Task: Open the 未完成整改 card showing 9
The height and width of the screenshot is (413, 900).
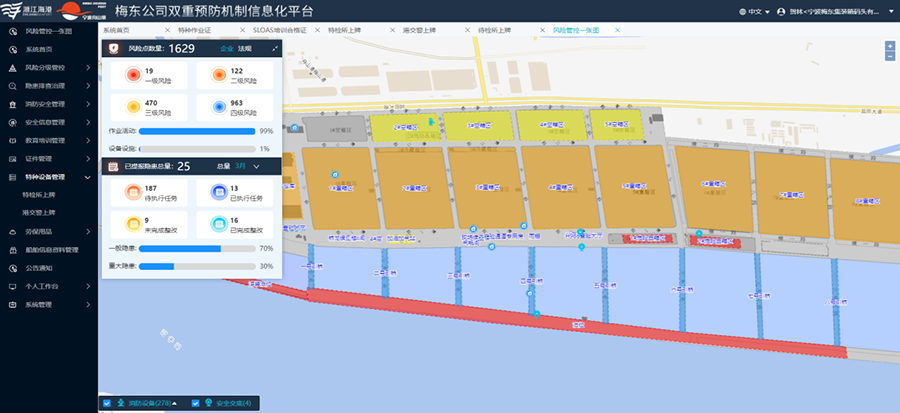Action: (x=149, y=225)
